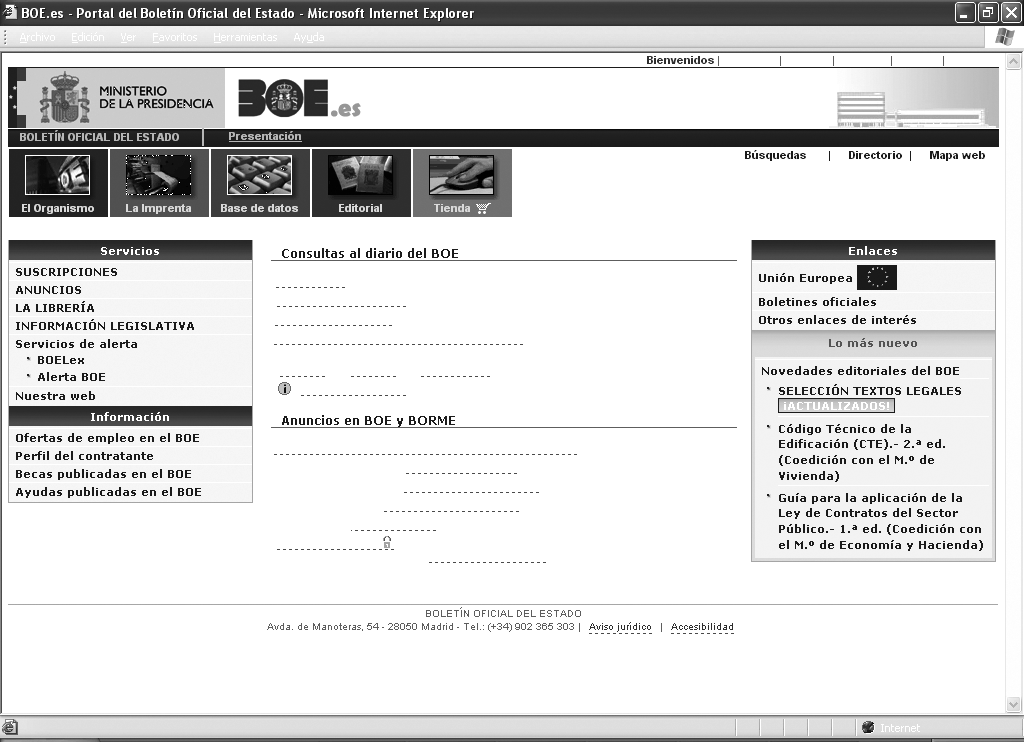The width and height of the screenshot is (1024, 742).
Task: Open Mapa web link
Action: (x=956, y=156)
